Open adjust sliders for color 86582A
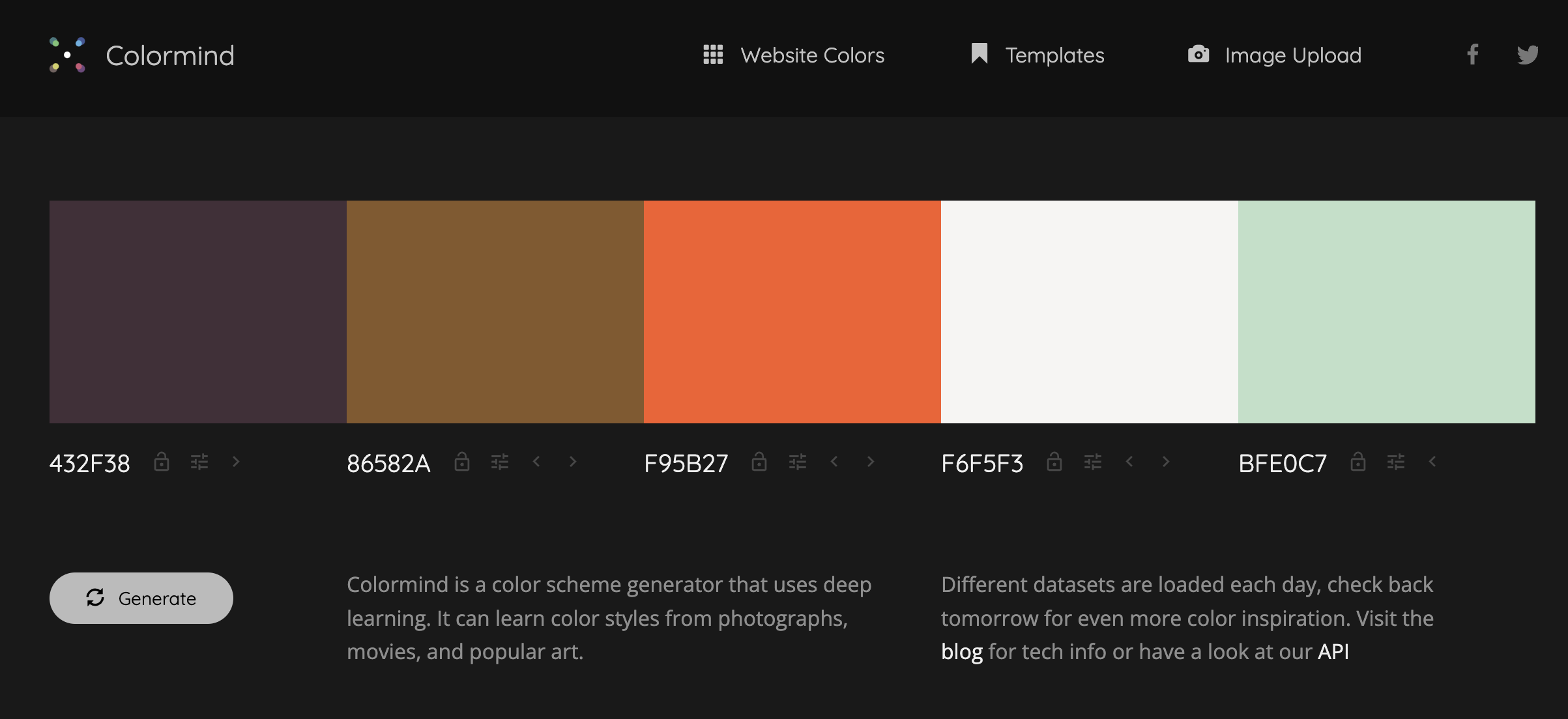This screenshot has width=1568, height=719. click(500, 462)
